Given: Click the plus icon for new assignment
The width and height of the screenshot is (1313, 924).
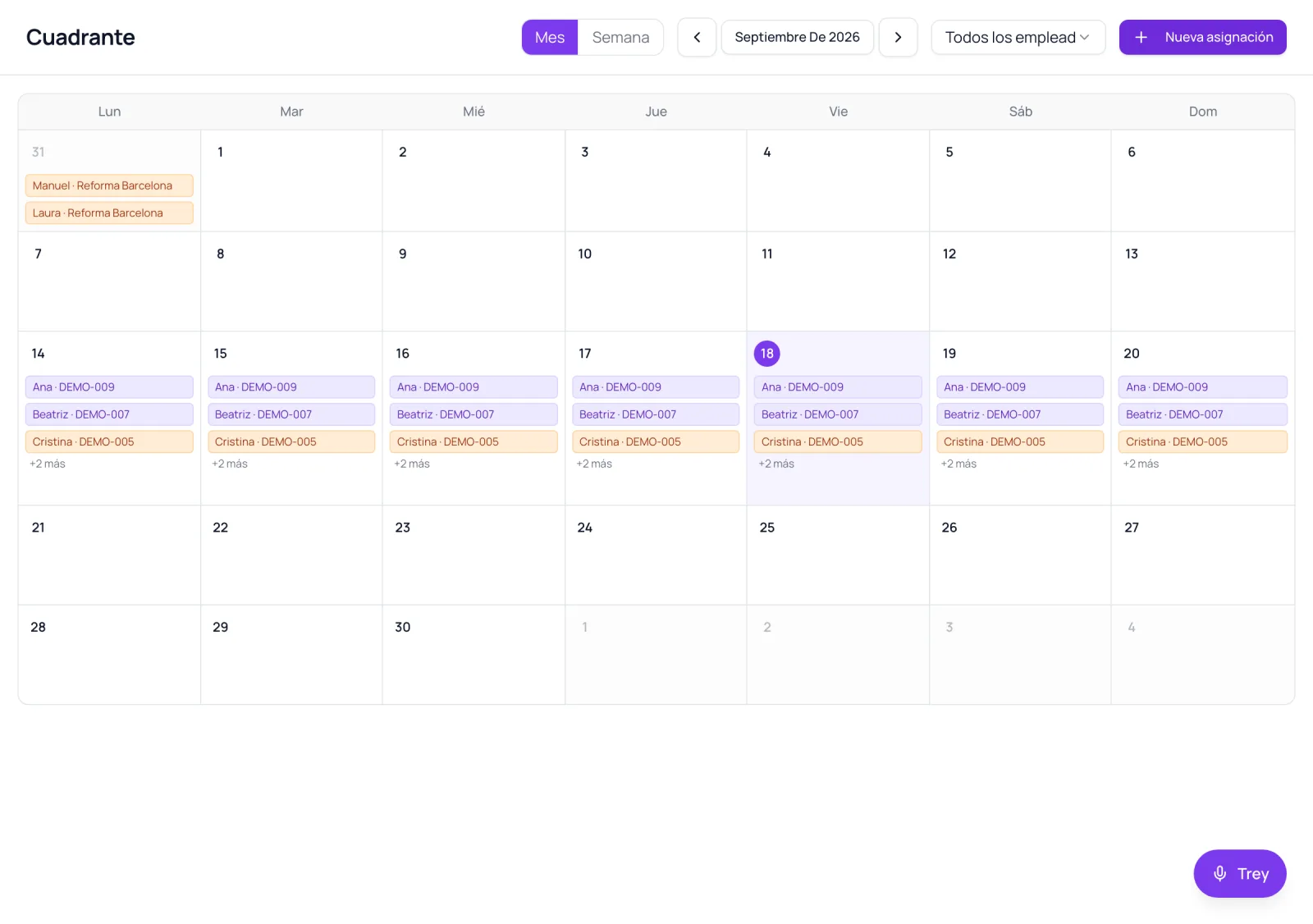Looking at the screenshot, I should pos(1141,37).
